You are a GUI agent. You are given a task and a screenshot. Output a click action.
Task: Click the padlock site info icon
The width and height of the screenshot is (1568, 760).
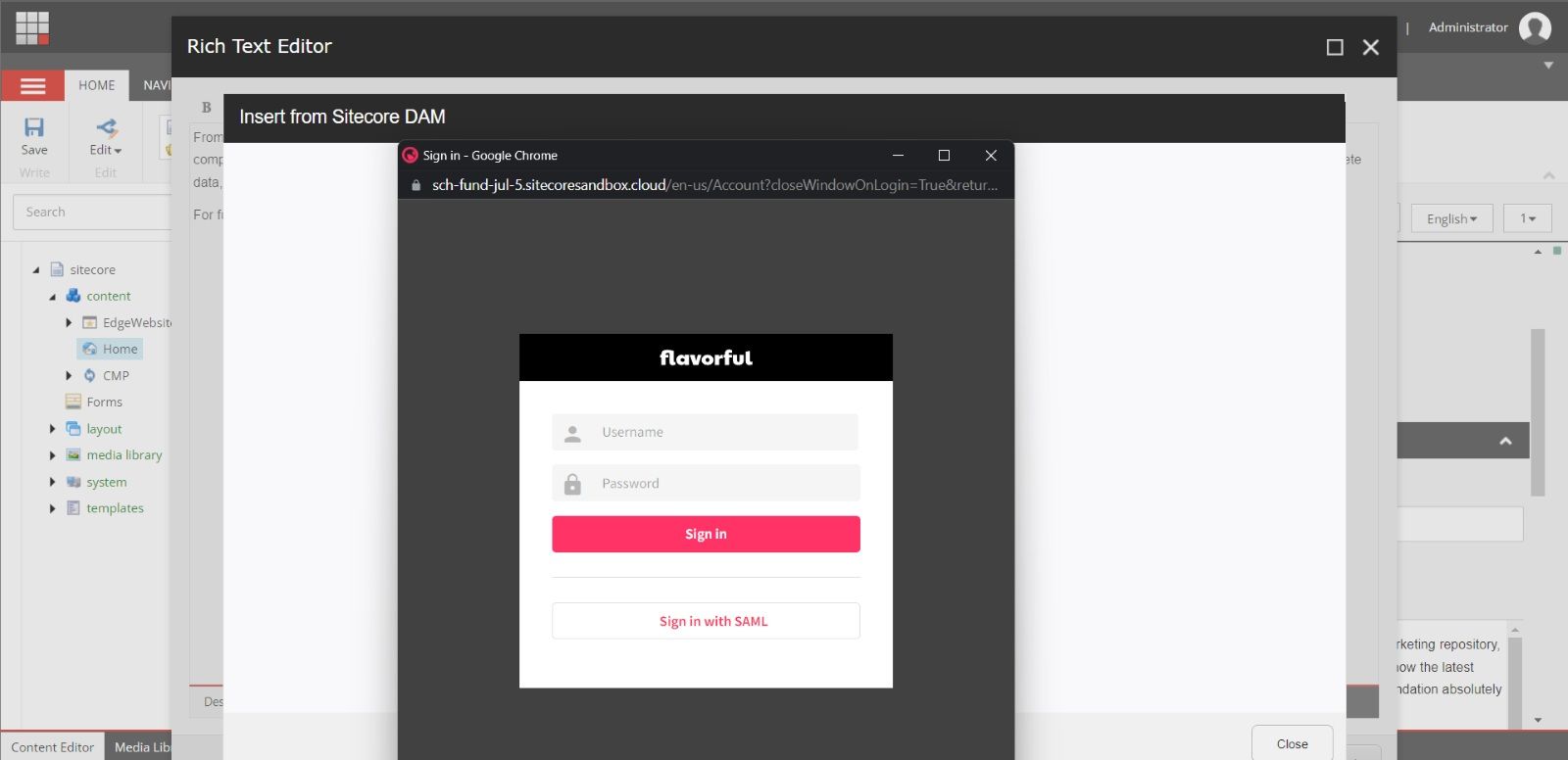click(x=416, y=185)
